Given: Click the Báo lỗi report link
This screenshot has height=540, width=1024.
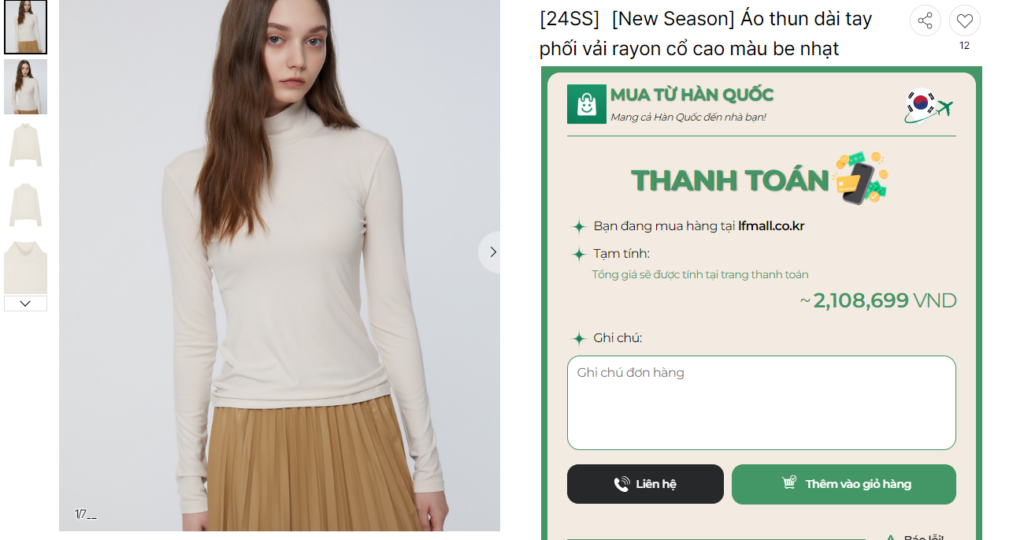Looking at the screenshot, I should tap(922, 537).
